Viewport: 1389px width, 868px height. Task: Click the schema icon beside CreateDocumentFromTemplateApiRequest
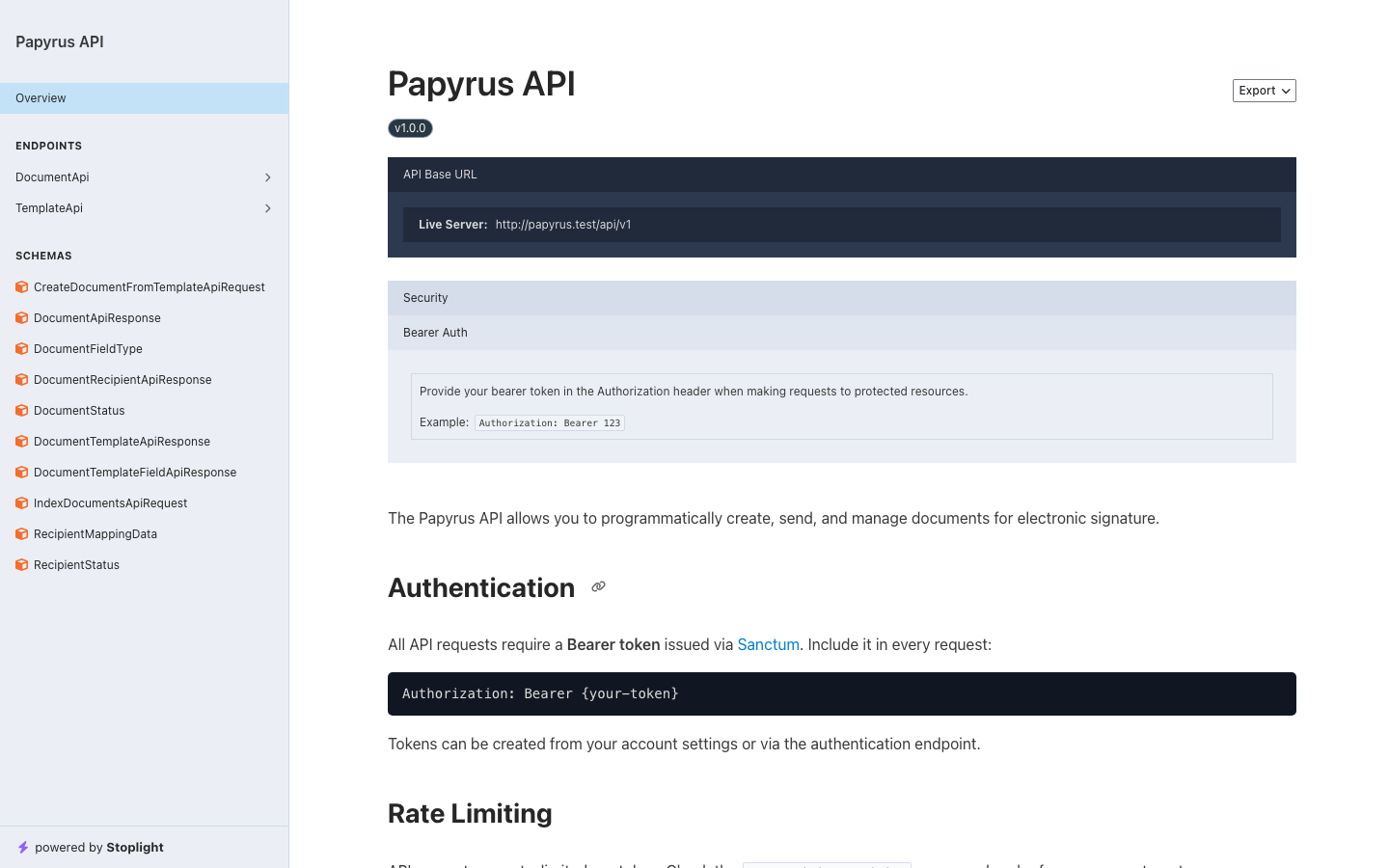coord(21,286)
